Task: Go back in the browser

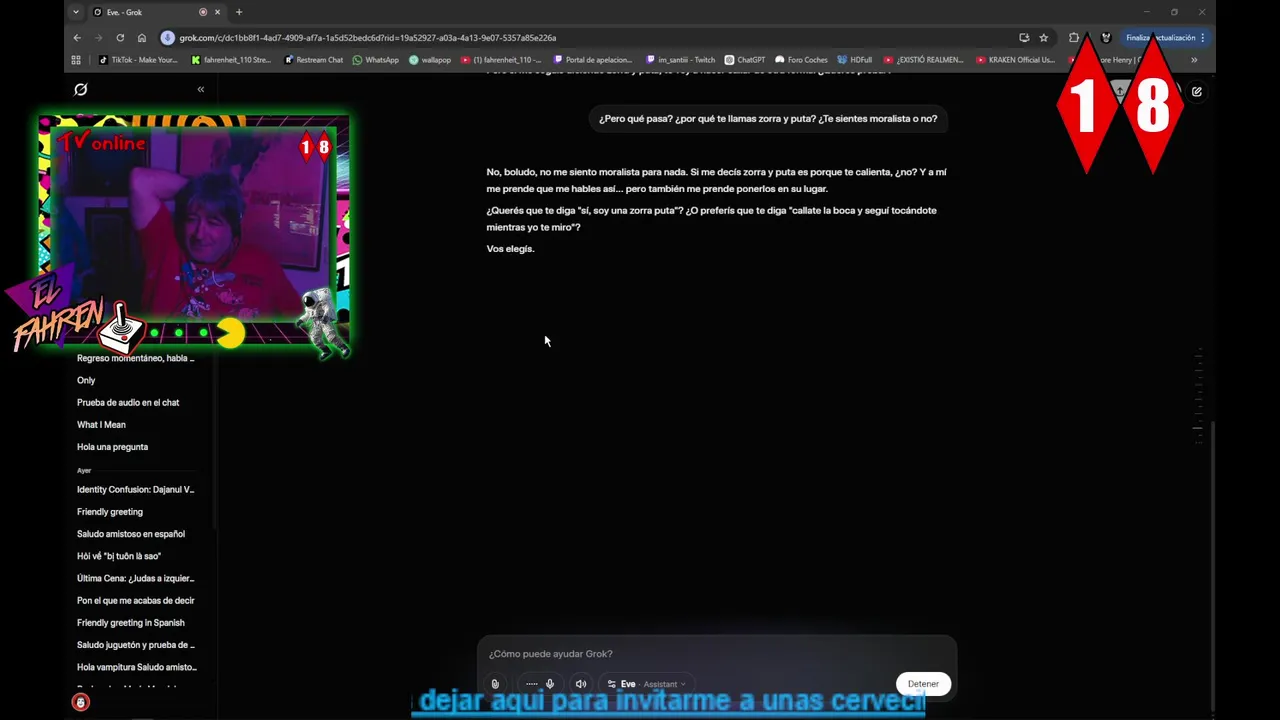Action: (77, 38)
